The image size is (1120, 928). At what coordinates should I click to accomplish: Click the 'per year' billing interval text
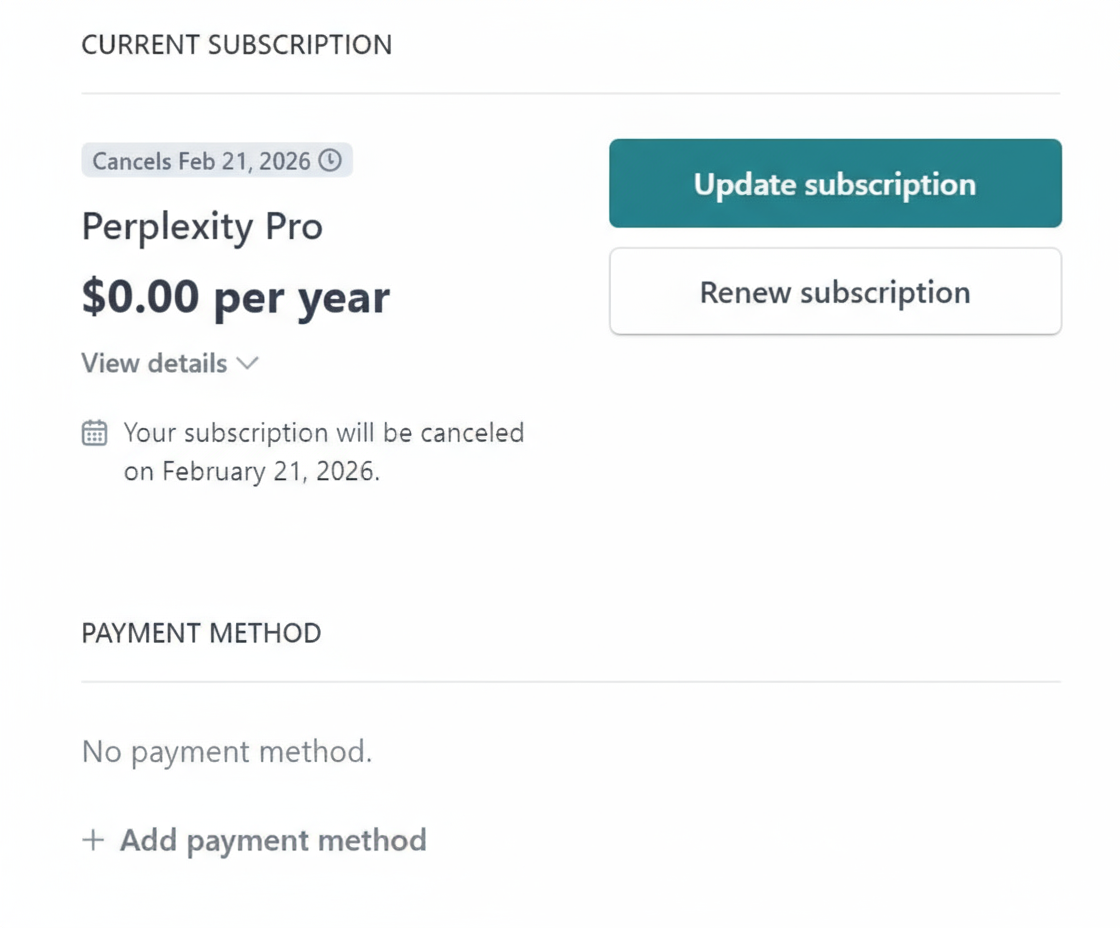point(301,297)
